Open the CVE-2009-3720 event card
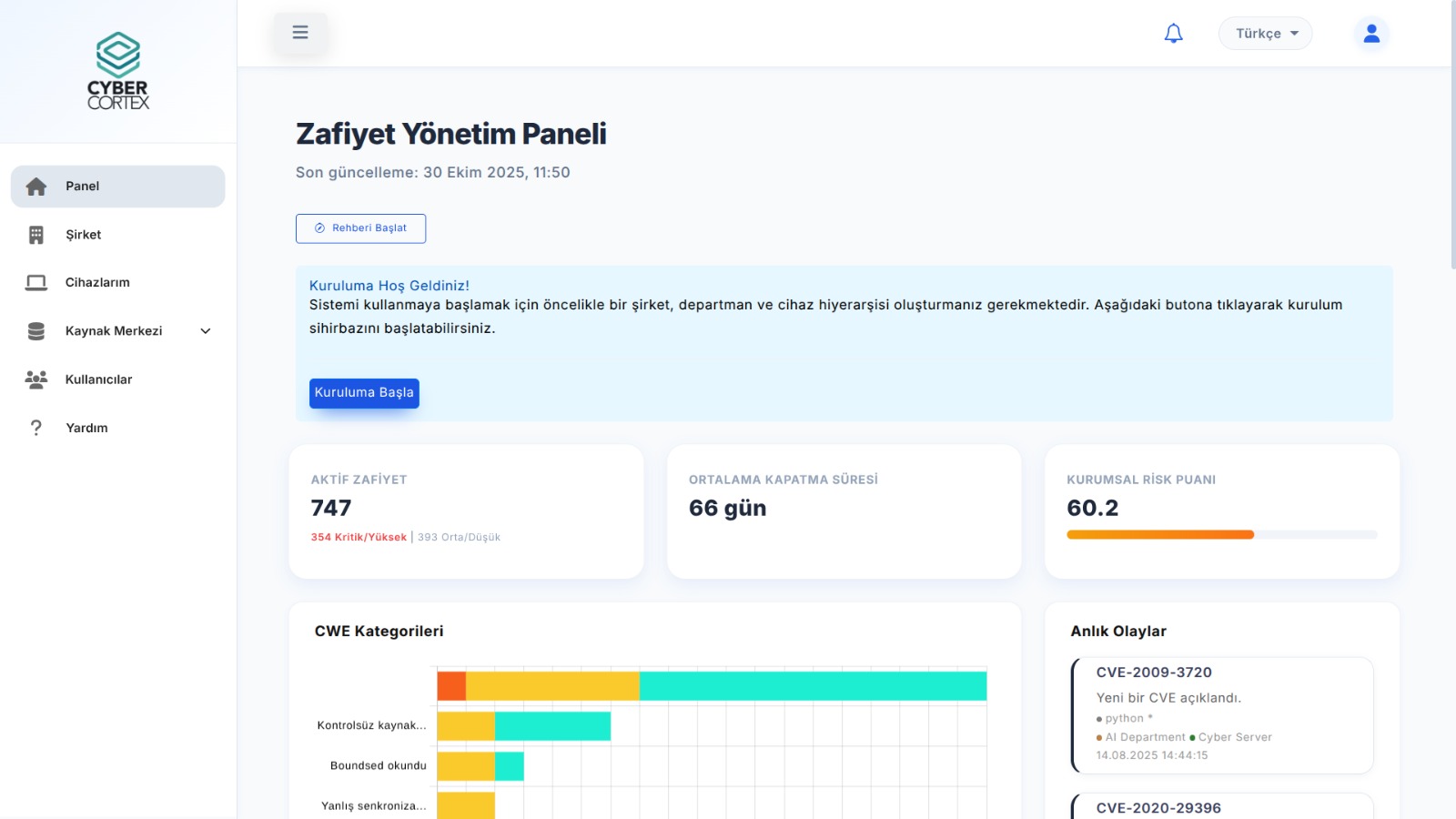This screenshot has width=1456, height=819. click(1223, 715)
